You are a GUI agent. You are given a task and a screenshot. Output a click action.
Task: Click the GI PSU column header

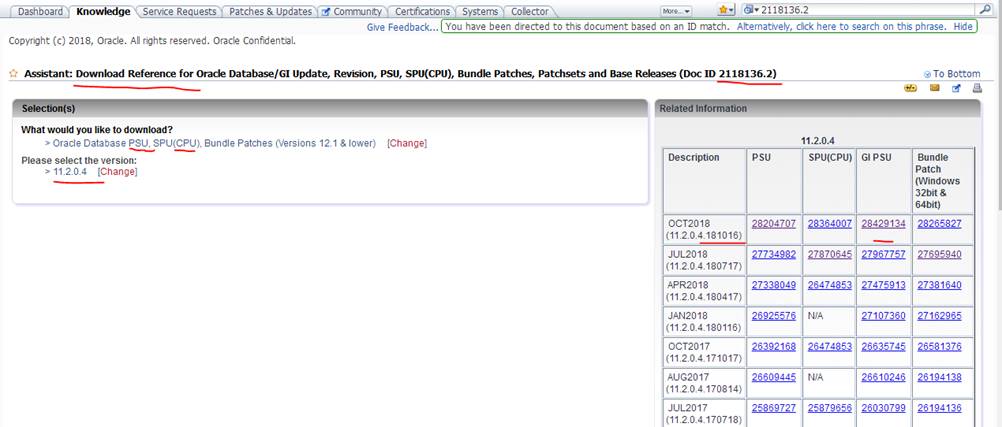(883, 181)
